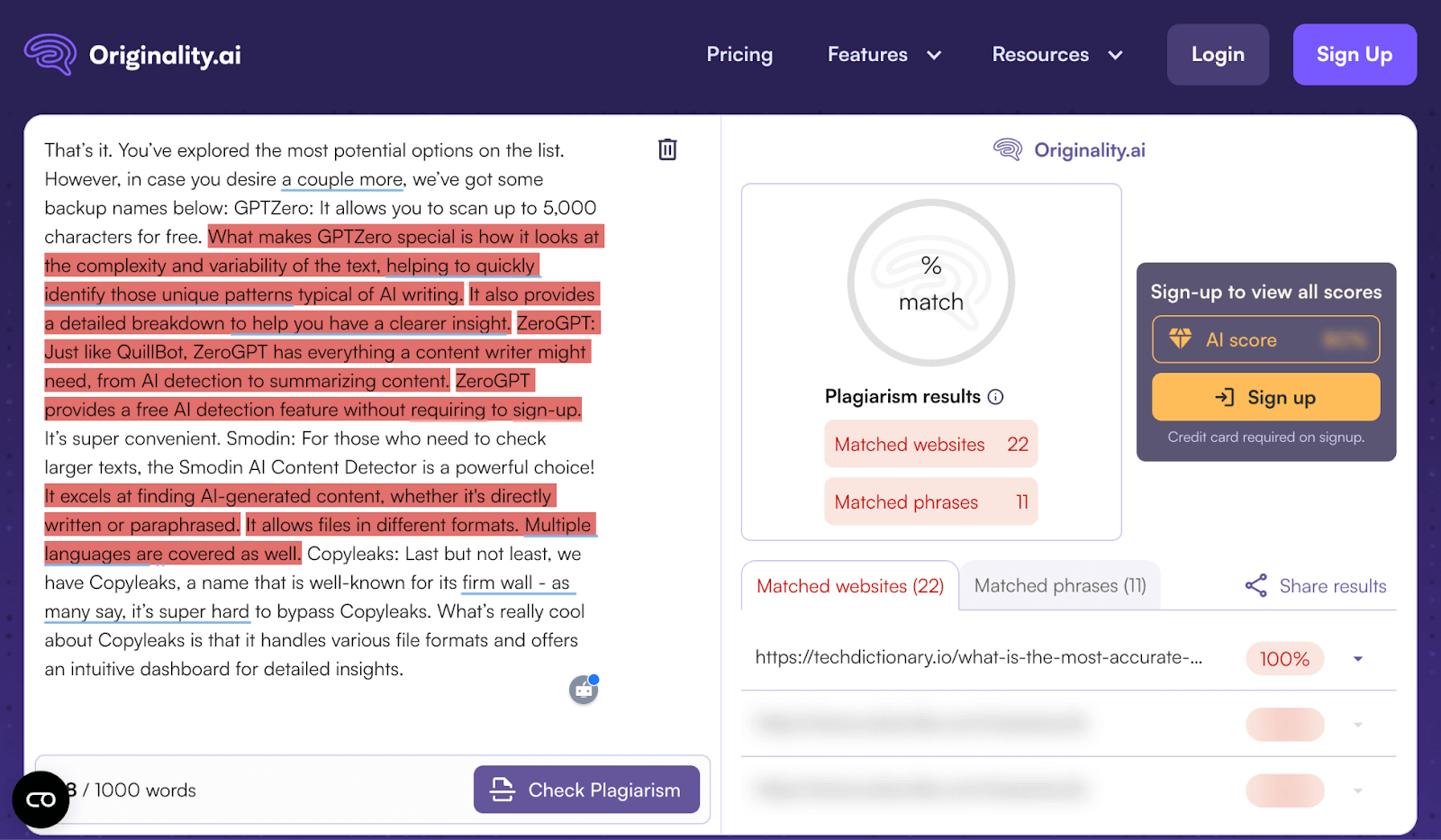Open the Pricing page
The width and height of the screenshot is (1441, 840).
click(x=739, y=55)
